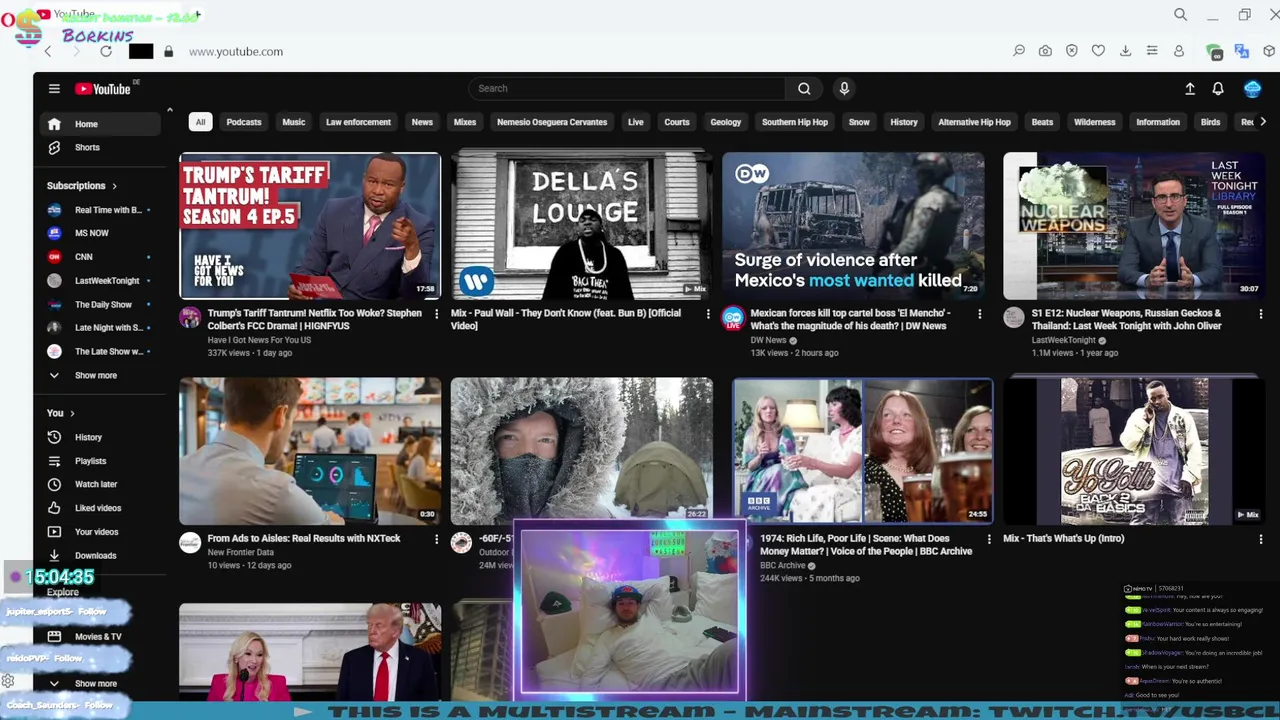The width and height of the screenshot is (1280, 720).
Task: Open options menu for From Ads to Aisles
Action: [436, 539]
